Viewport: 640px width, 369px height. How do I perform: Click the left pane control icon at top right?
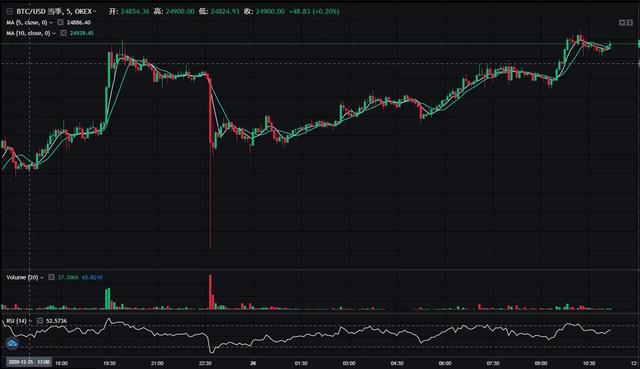[622, 22]
